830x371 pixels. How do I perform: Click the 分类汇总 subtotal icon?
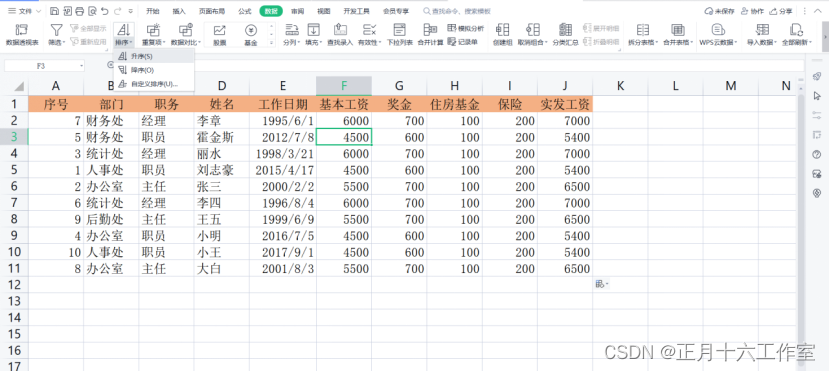point(565,30)
